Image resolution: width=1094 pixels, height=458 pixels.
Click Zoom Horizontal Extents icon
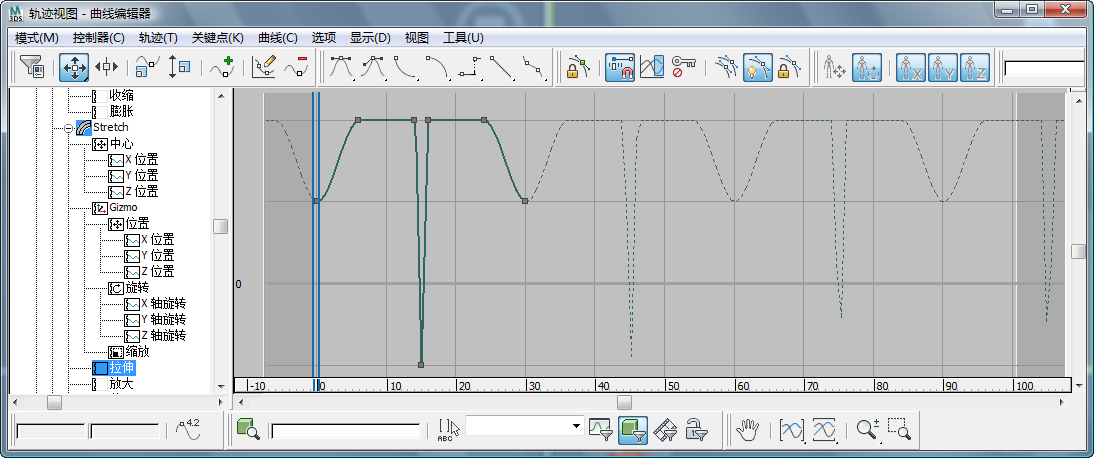click(792, 429)
